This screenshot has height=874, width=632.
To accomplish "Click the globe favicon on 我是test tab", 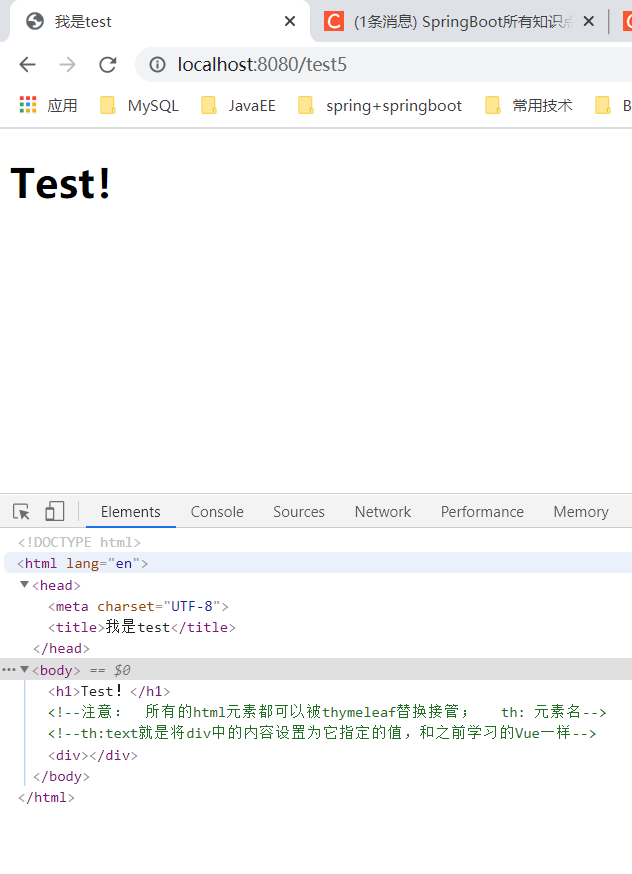I will 35,21.
